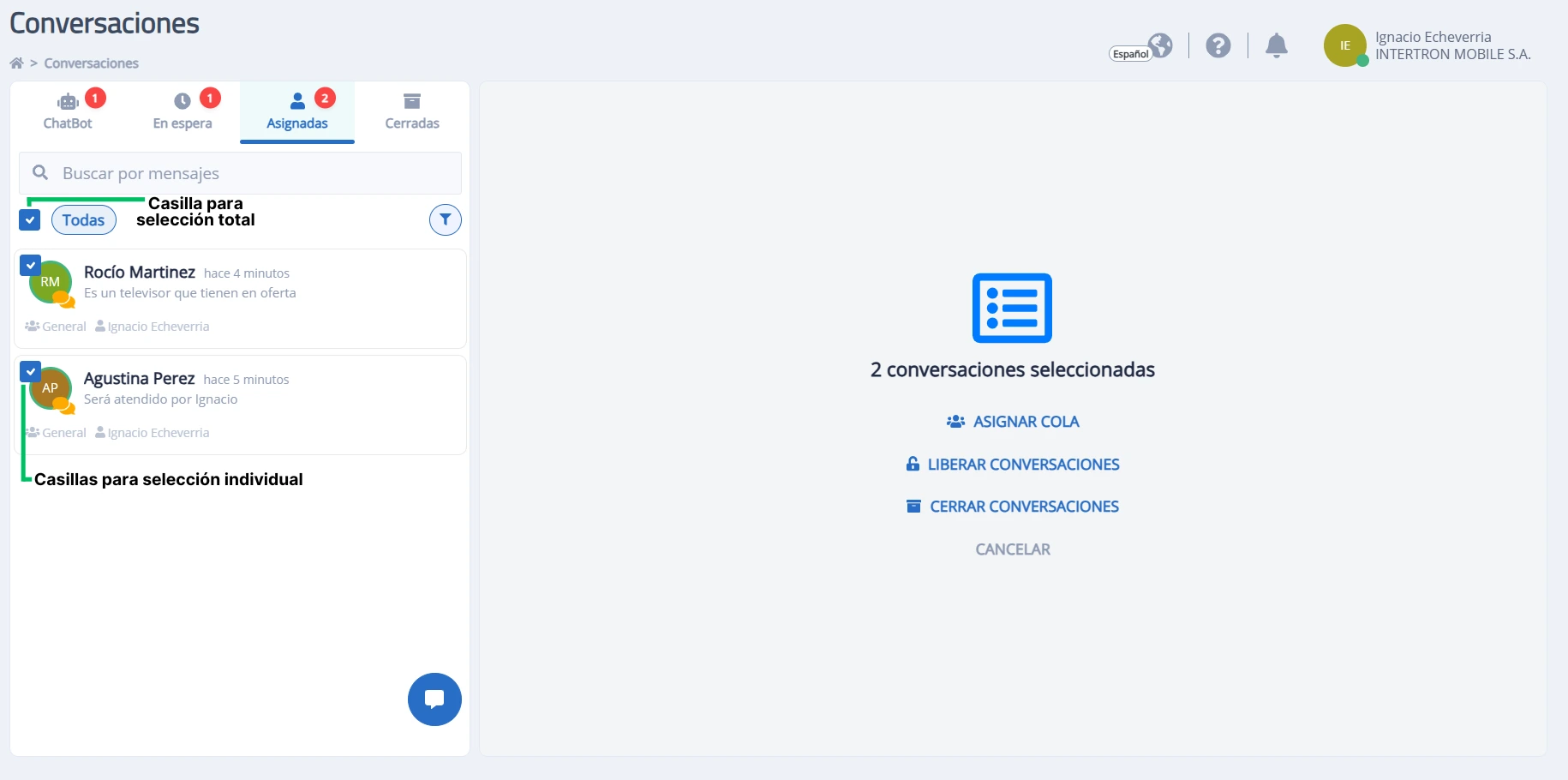This screenshot has width=1568, height=780.
Task: Deselect Rocío Martinez conversation checkbox
Action: 30,265
